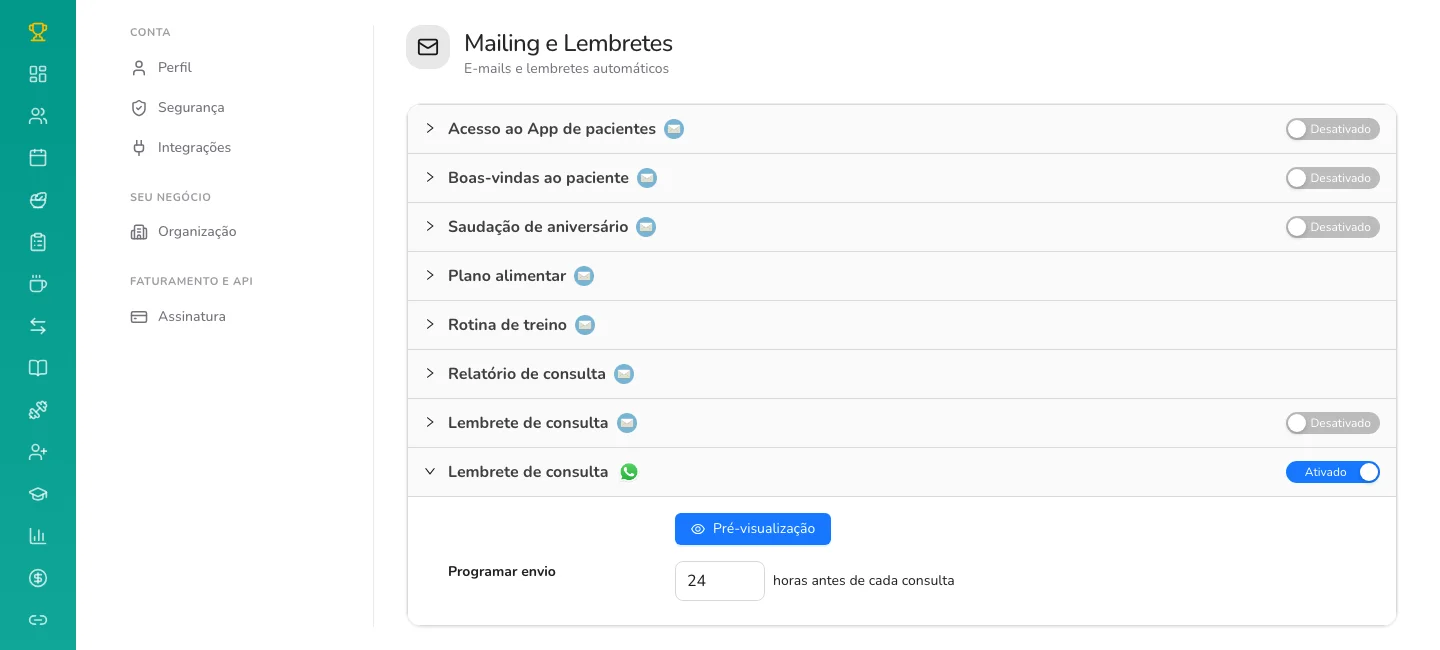Click the email badge beside Plano alimentar
This screenshot has width=1440, height=650.
(584, 276)
